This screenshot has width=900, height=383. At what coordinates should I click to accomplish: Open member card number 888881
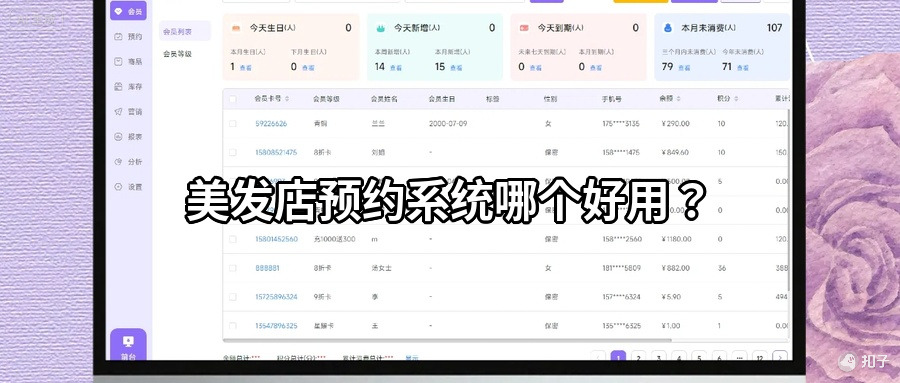pos(267,268)
